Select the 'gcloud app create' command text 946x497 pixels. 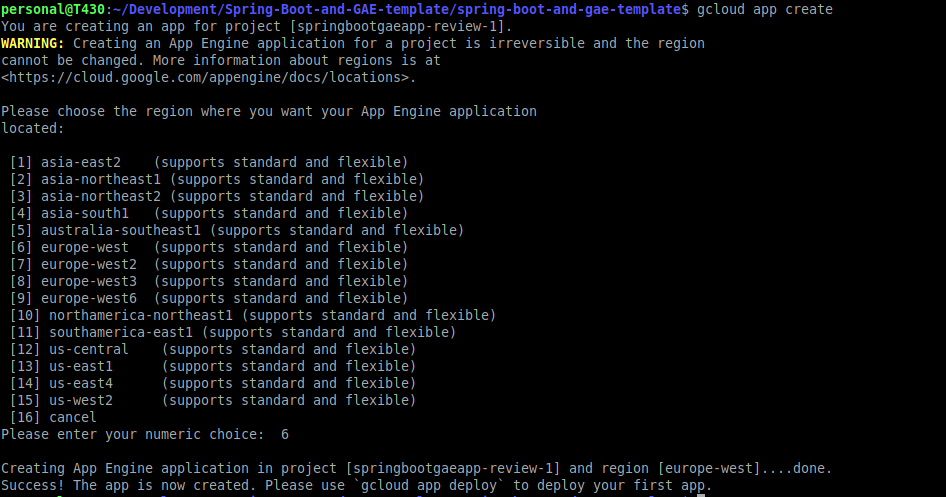pos(764,9)
